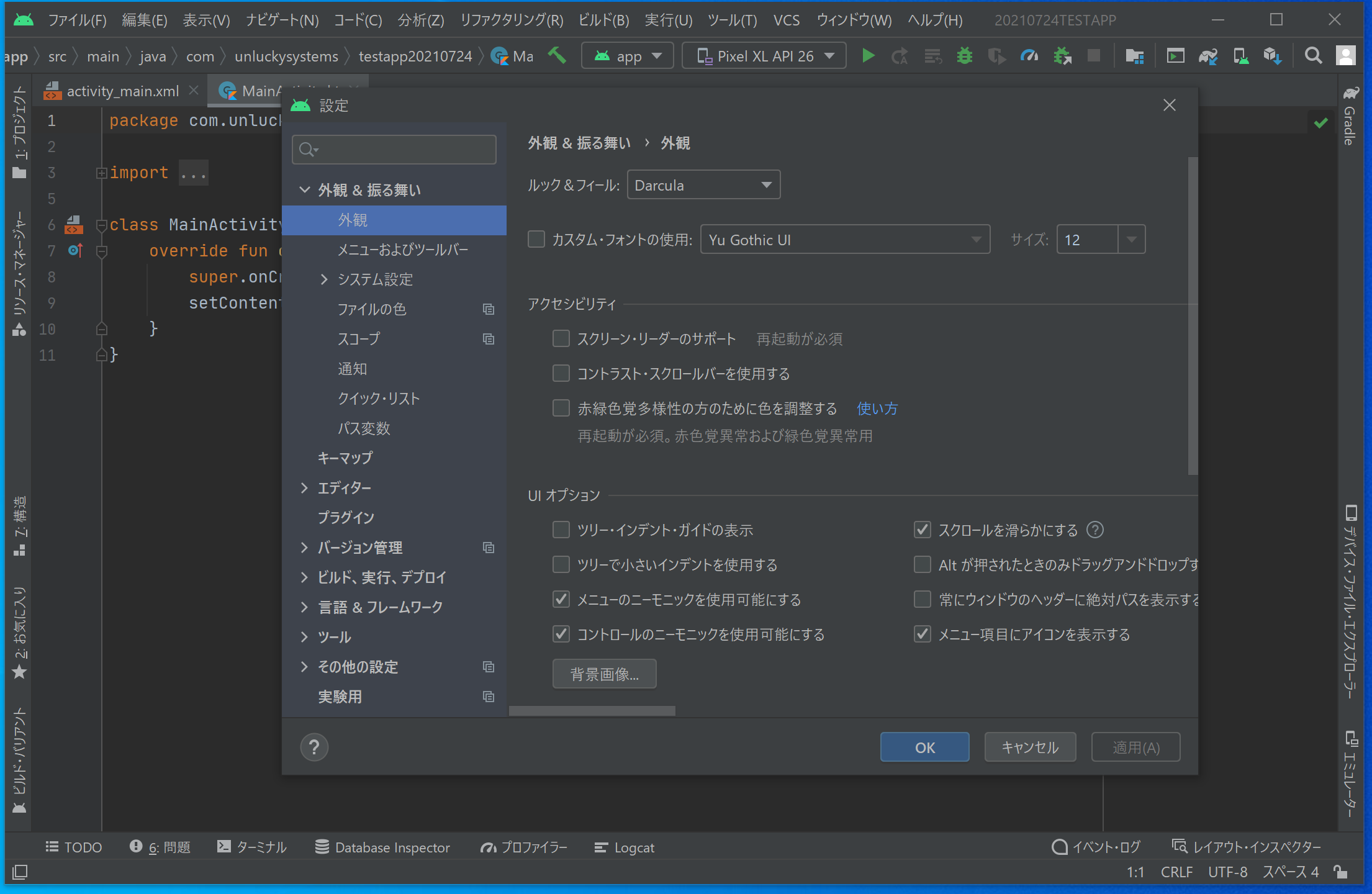Click the キャンセル button
The image size is (1372, 894).
[x=1030, y=747]
